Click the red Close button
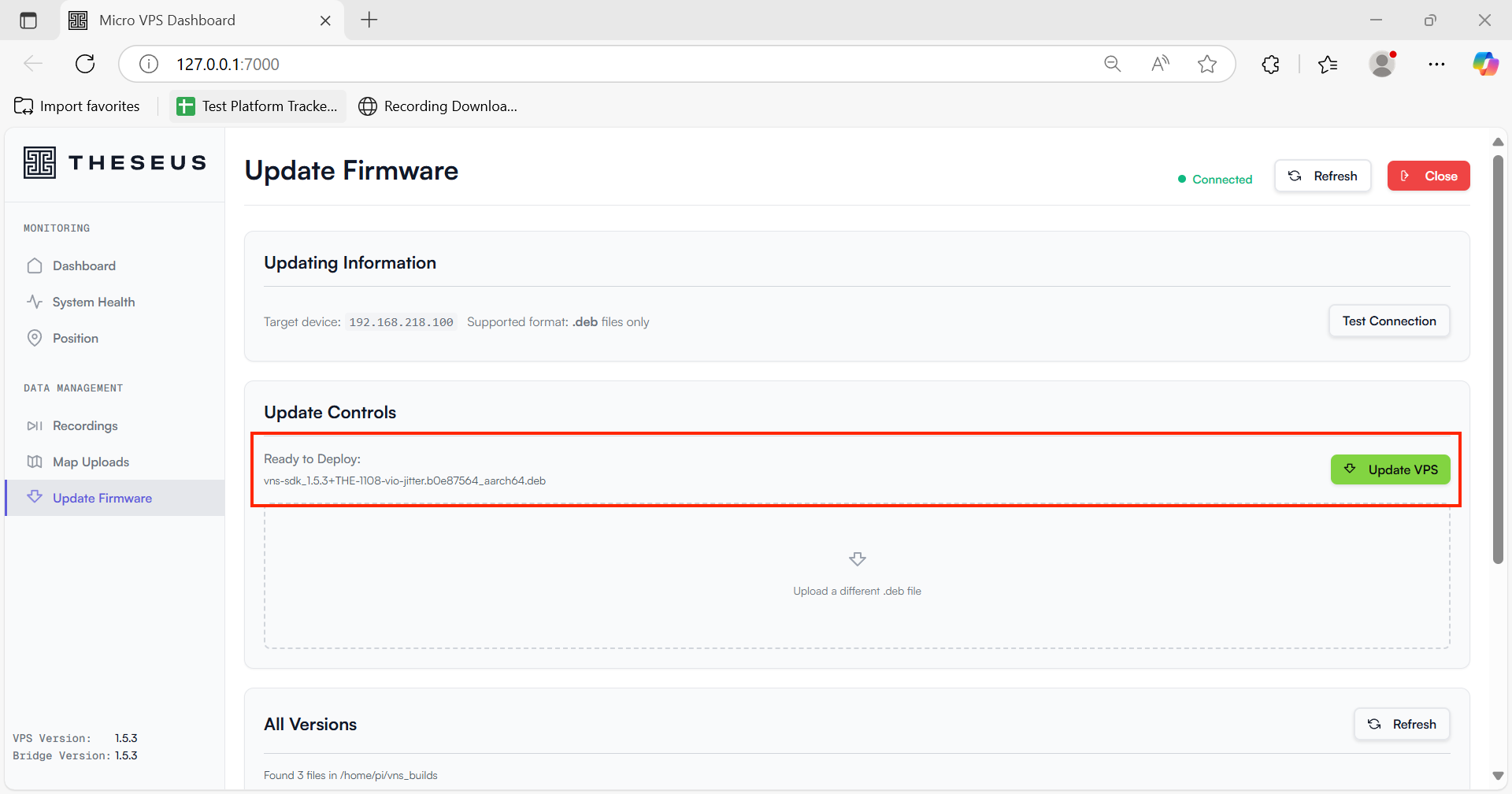The width and height of the screenshot is (1512, 794). click(x=1428, y=176)
